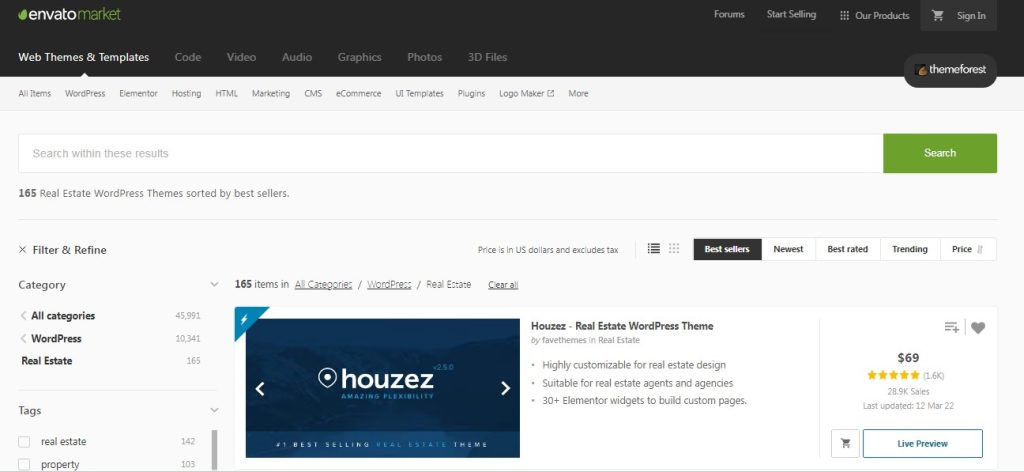This screenshot has height=472, width=1024.
Task: Open the Start Selling link
Action: point(791,14)
